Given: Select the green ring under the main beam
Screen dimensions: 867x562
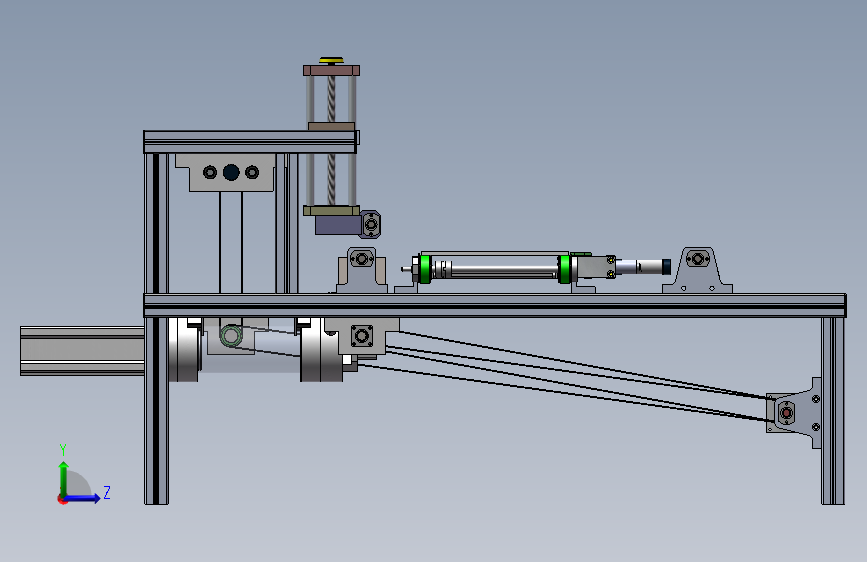Looking at the screenshot, I should pyautogui.click(x=231, y=336).
